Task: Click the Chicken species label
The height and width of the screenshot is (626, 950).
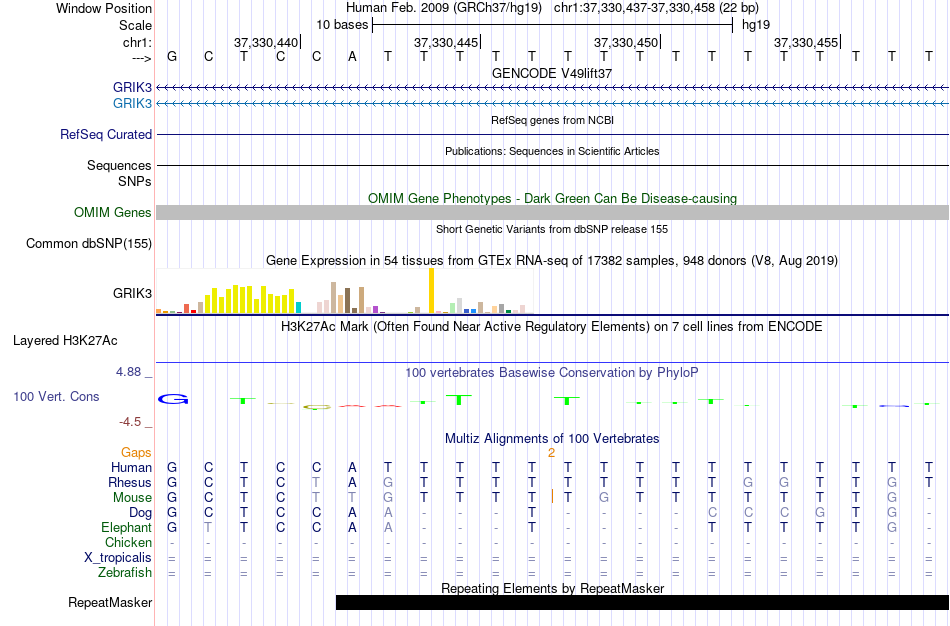Action: 128,542
